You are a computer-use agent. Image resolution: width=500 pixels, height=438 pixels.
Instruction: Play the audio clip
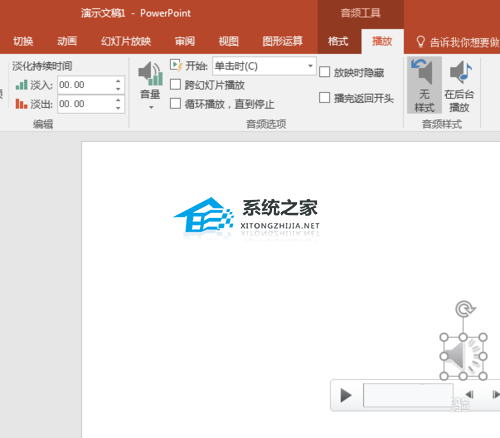pyautogui.click(x=346, y=395)
